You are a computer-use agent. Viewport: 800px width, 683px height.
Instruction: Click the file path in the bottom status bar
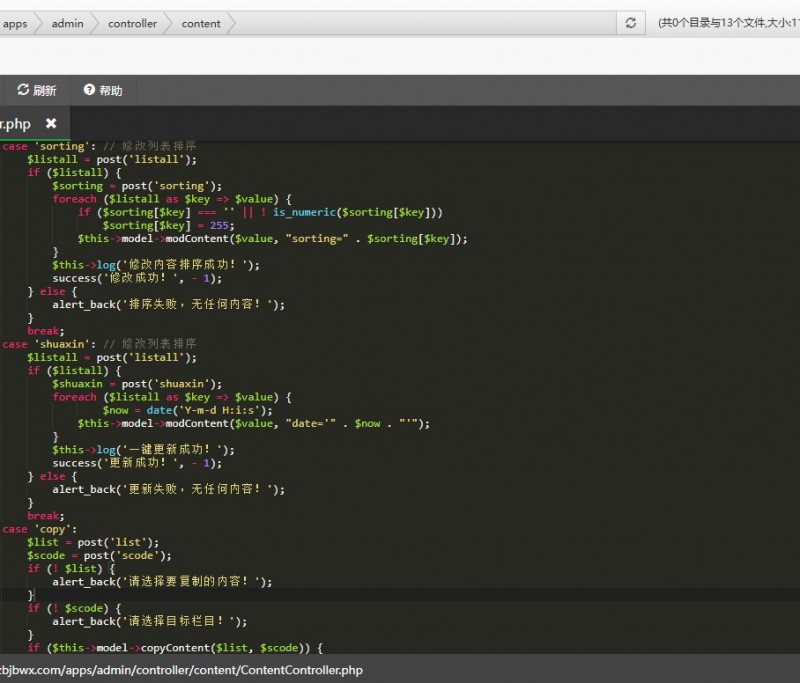coord(181,670)
